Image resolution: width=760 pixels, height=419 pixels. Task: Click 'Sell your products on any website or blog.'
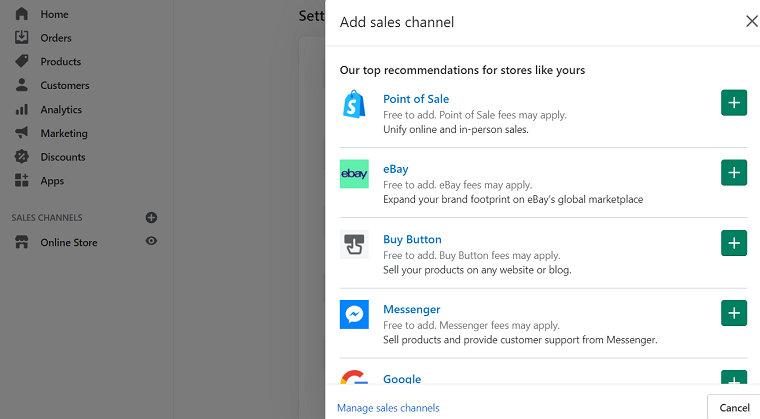pyautogui.click(x=477, y=270)
